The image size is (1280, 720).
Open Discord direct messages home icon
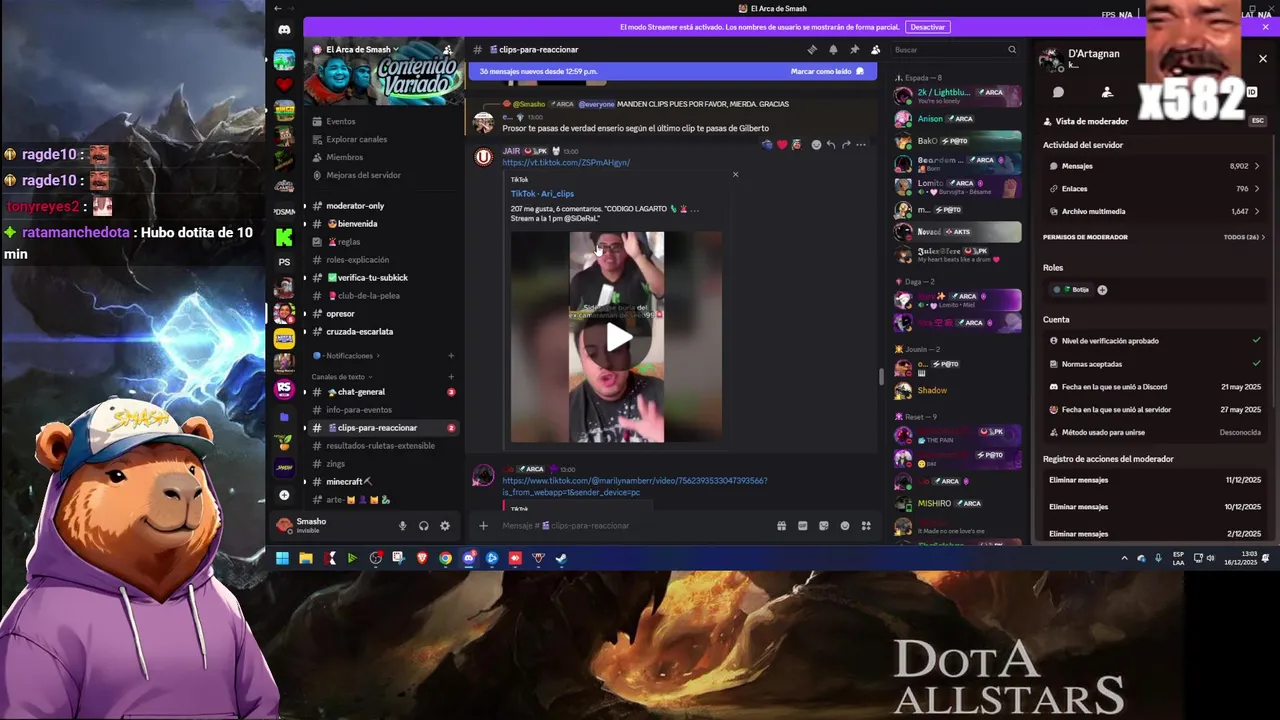[284, 30]
